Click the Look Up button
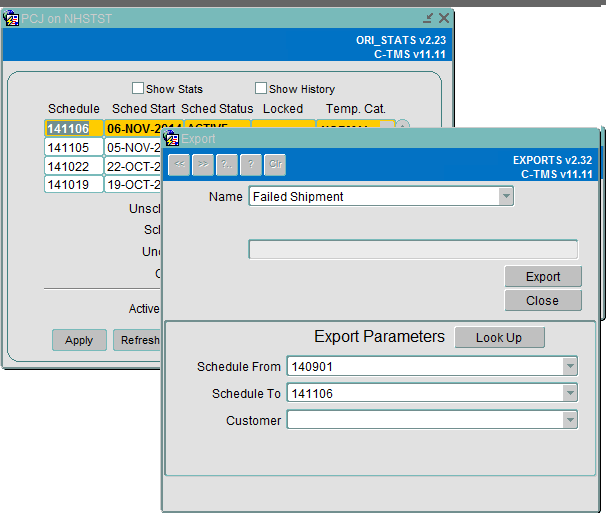Image resolution: width=606 pixels, height=513 pixels. pyautogui.click(x=499, y=337)
